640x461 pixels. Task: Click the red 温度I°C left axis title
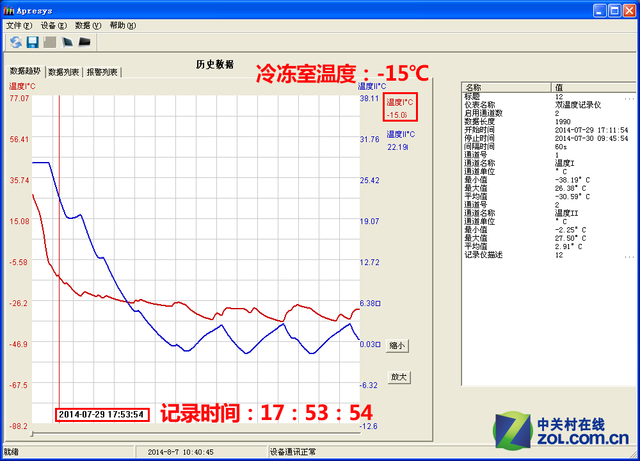coord(22,86)
